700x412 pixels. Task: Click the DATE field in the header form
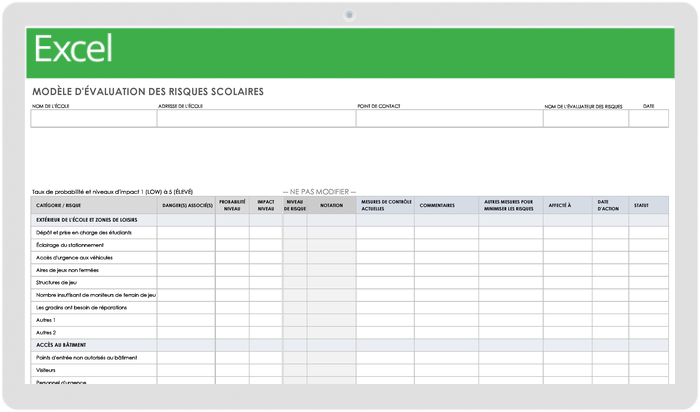[x=649, y=118]
